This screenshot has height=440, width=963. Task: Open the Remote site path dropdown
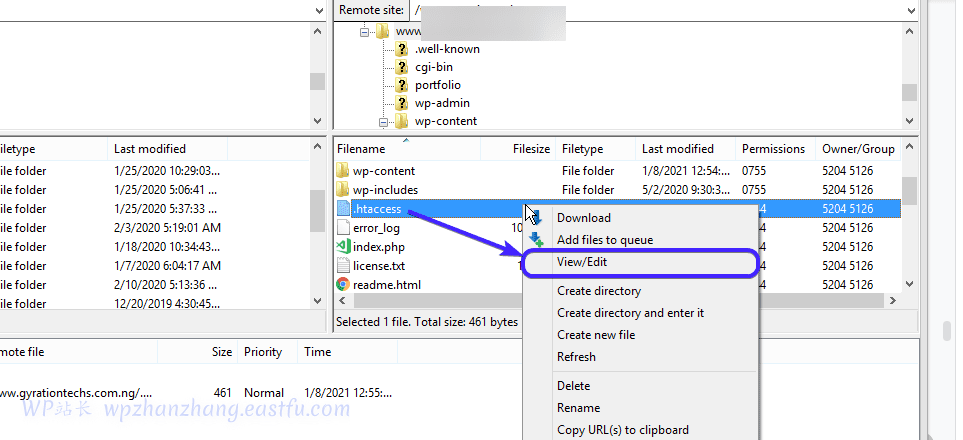click(x=910, y=10)
